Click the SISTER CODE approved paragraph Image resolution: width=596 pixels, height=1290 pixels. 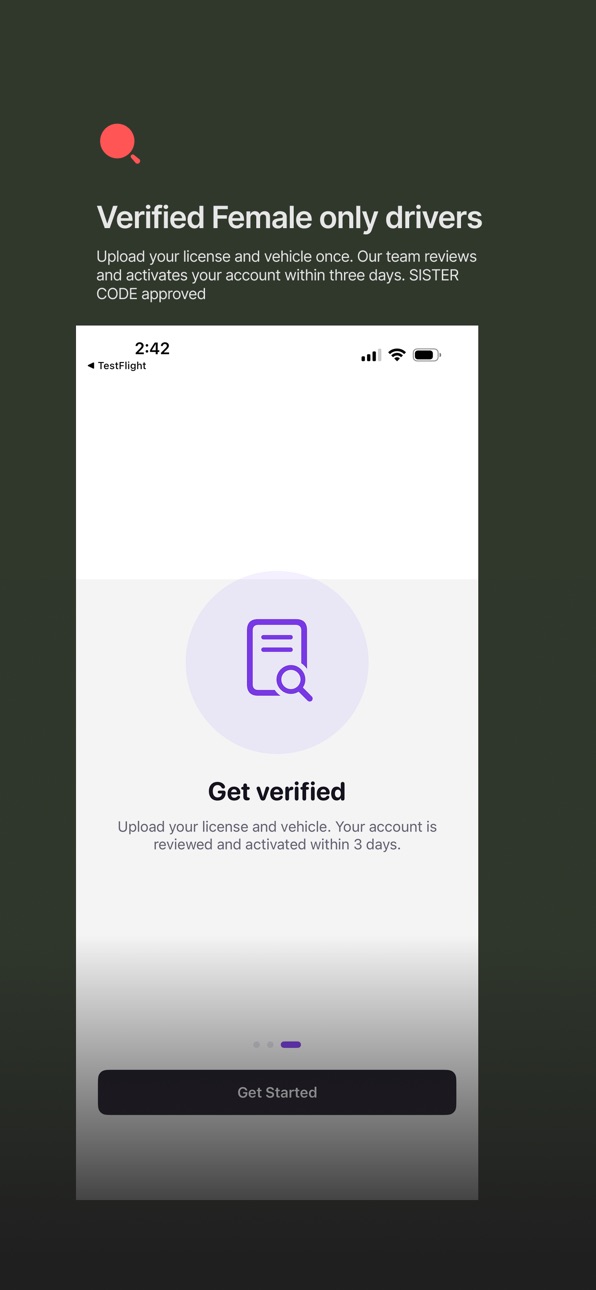[x=286, y=275]
